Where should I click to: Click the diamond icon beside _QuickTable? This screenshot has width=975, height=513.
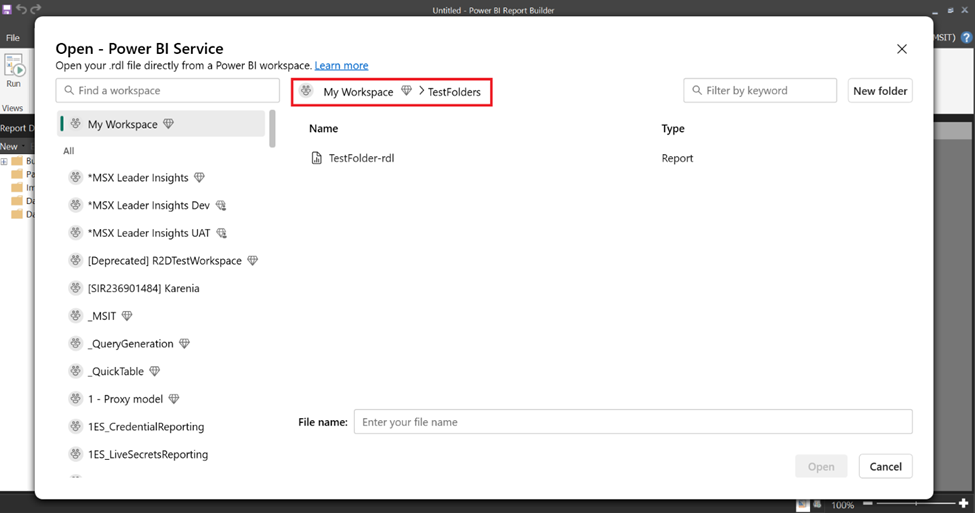[x=154, y=371]
